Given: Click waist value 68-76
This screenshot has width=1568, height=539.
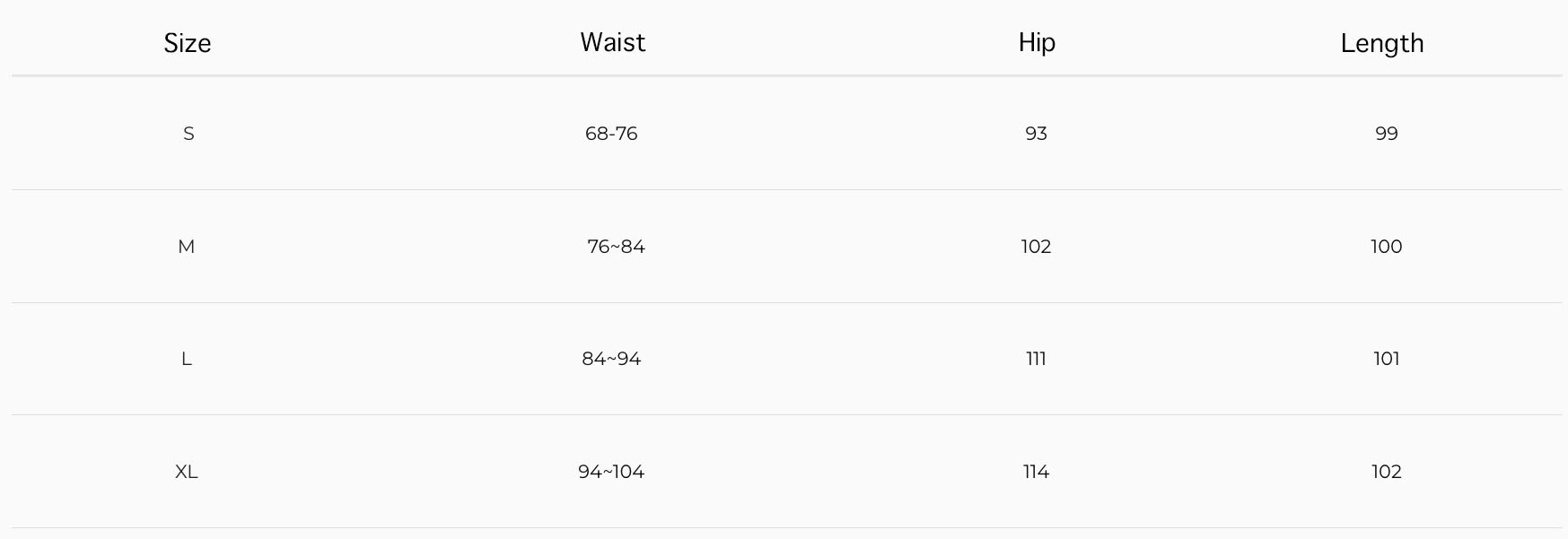Looking at the screenshot, I should click(x=611, y=134).
